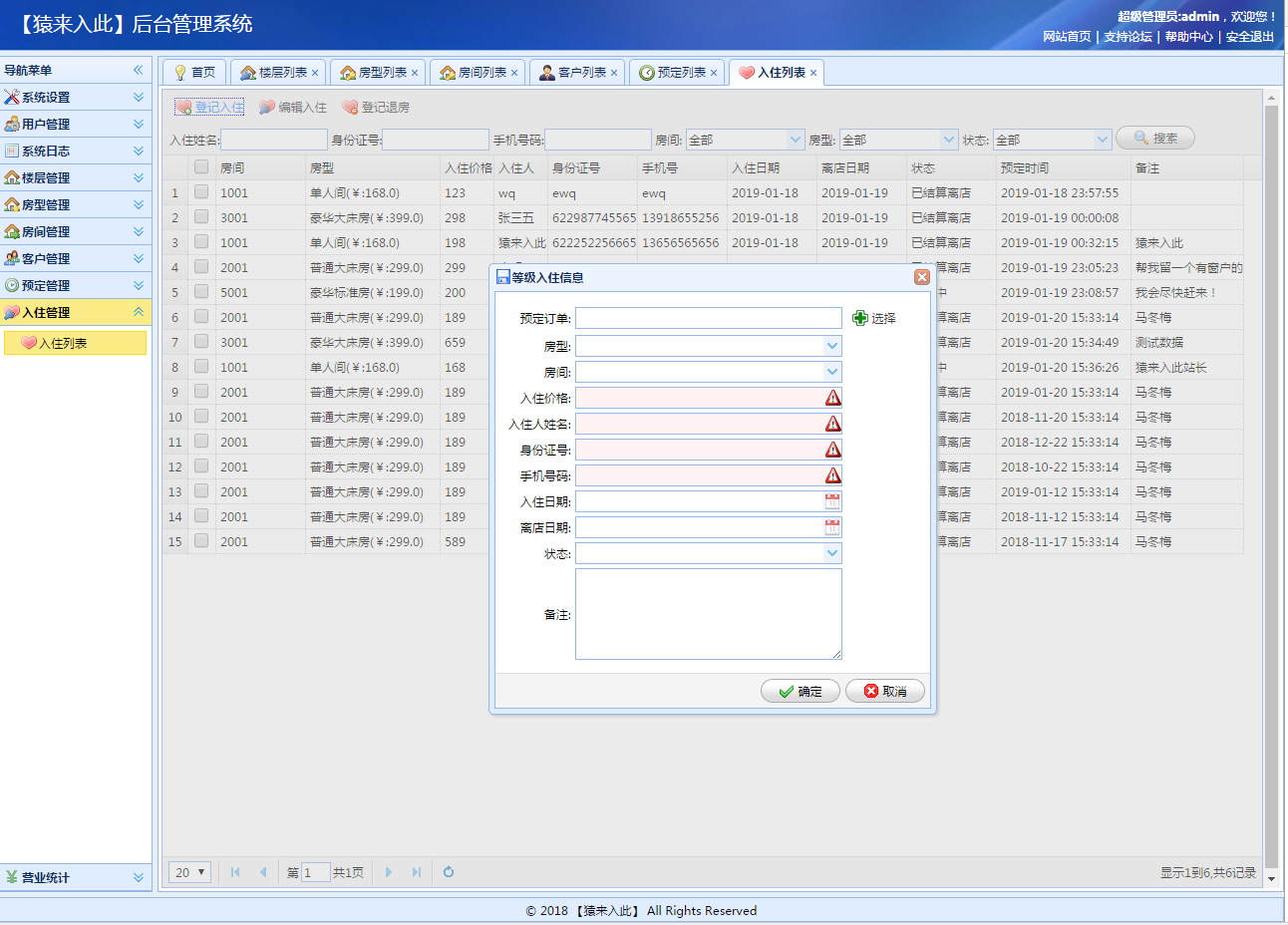The height and width of the screenshot is (925, 1288).
Task: Collapse the 导航菜单 panel
Action: [139, 70]
